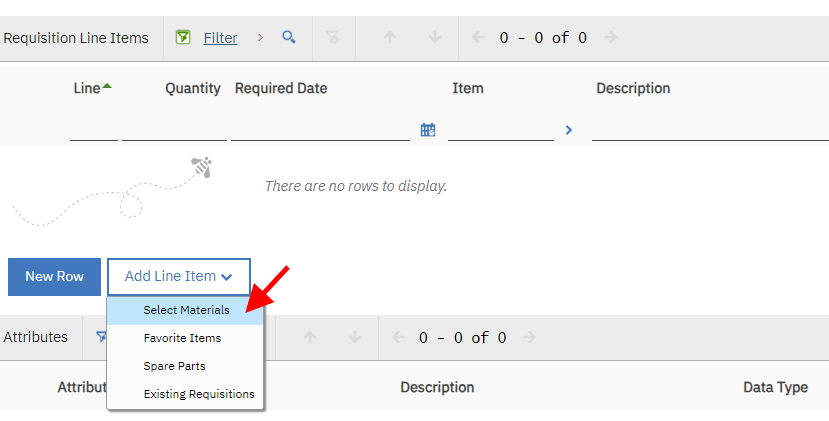Sort by the Item column header
The width and height of the screenshot is (829, 421).
468,88
